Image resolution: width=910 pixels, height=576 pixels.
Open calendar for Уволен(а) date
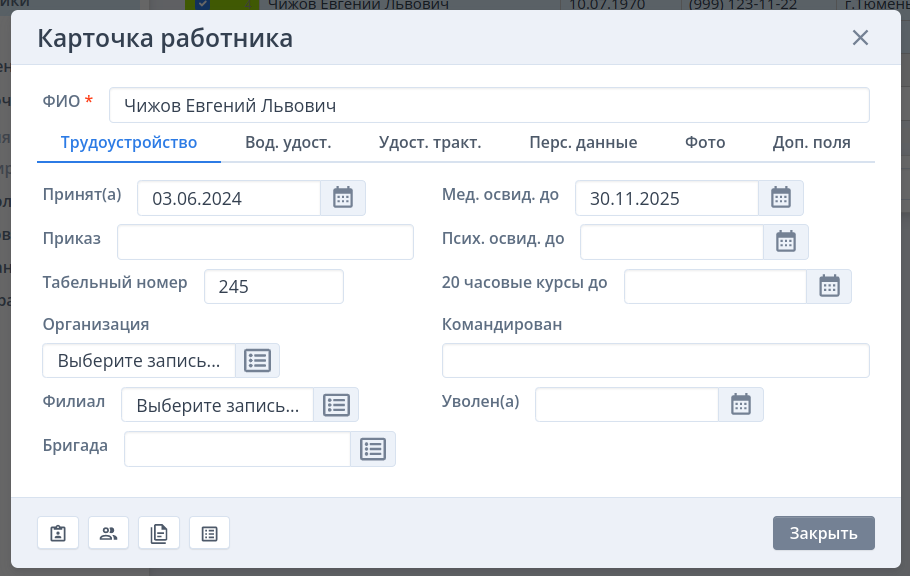pyautogui.click(x=741, y=404)
